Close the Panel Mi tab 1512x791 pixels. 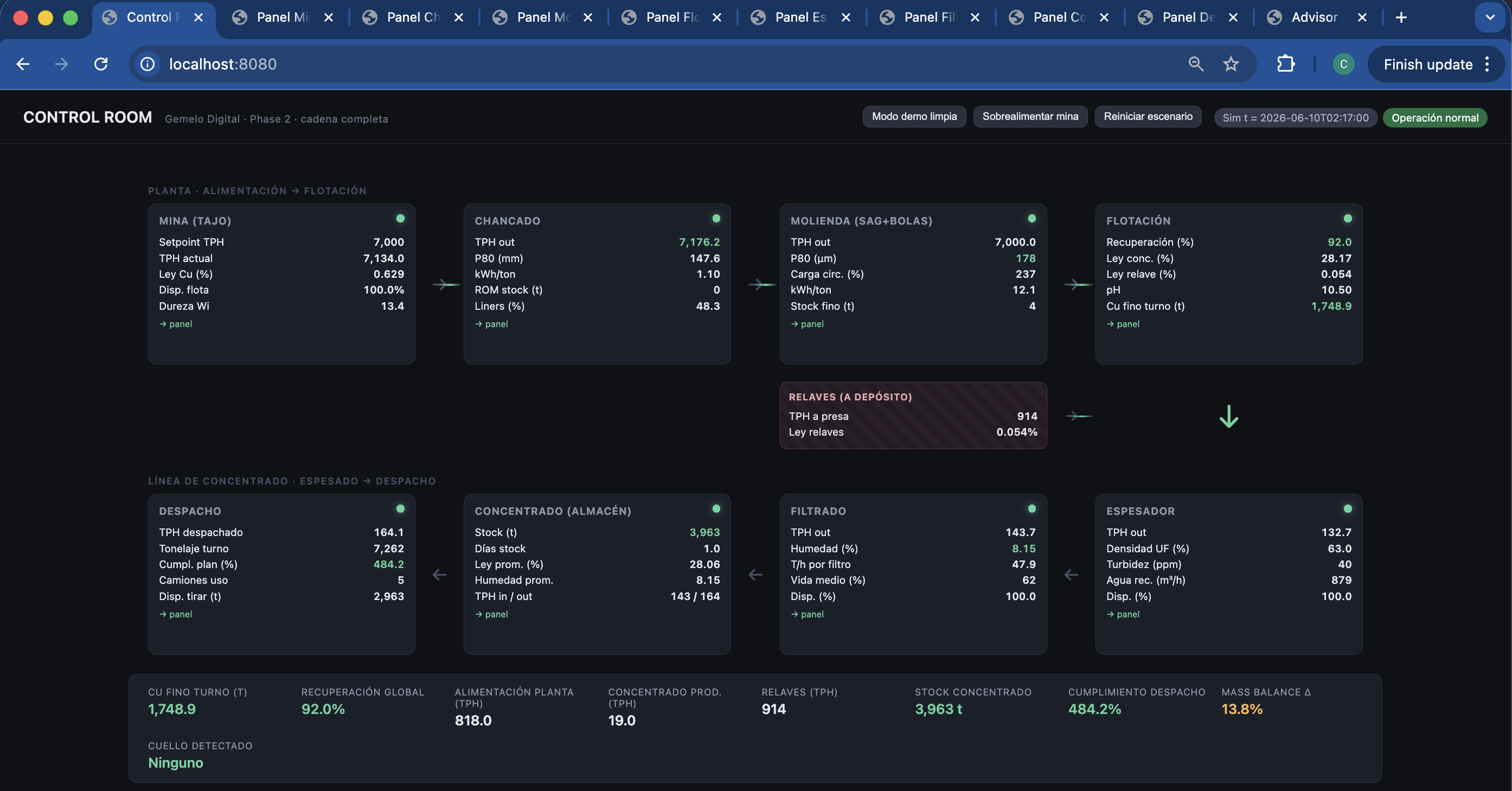pos(329,17)
